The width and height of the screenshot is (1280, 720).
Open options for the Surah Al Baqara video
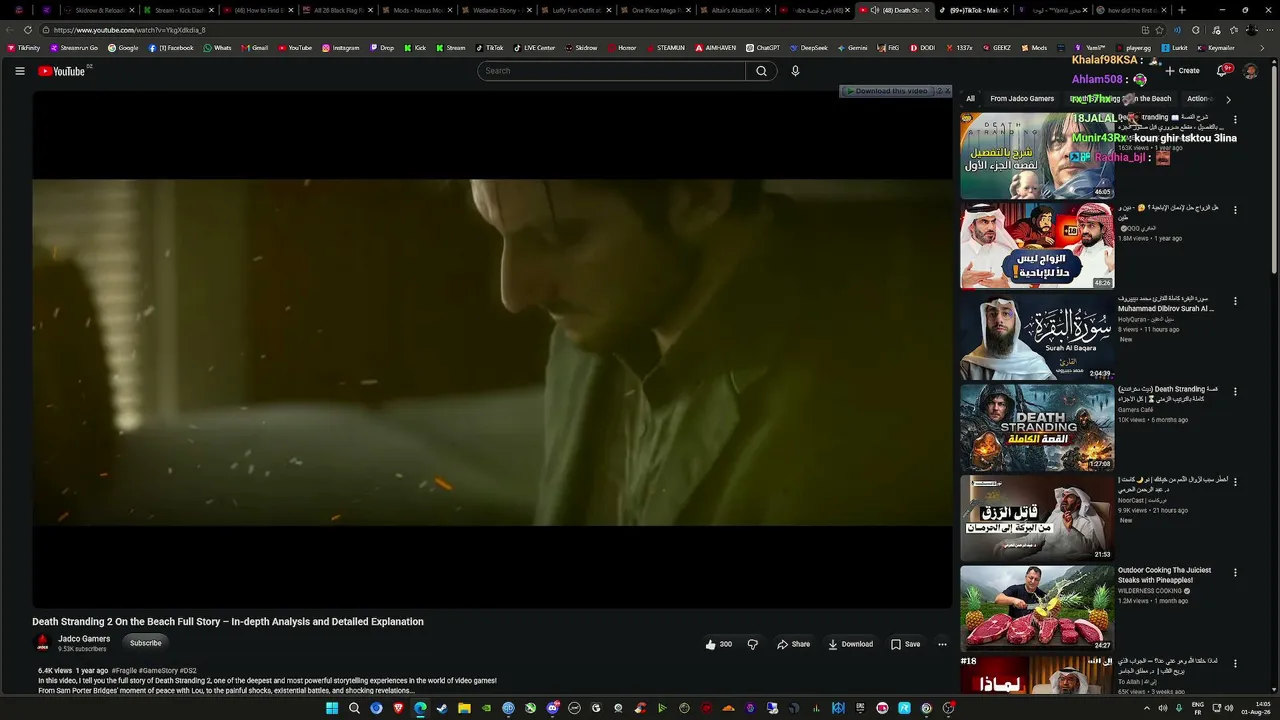click(1235, 300)
